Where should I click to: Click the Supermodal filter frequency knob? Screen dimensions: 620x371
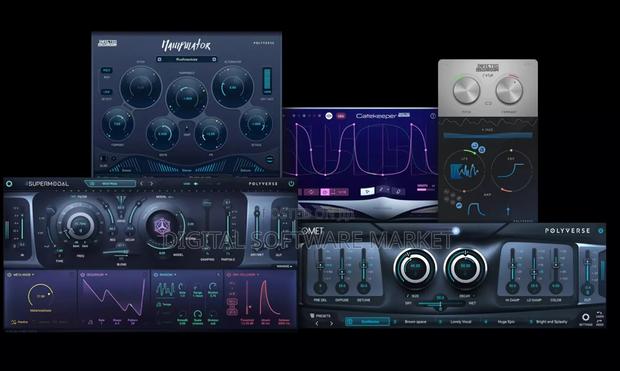click(80, 225)
